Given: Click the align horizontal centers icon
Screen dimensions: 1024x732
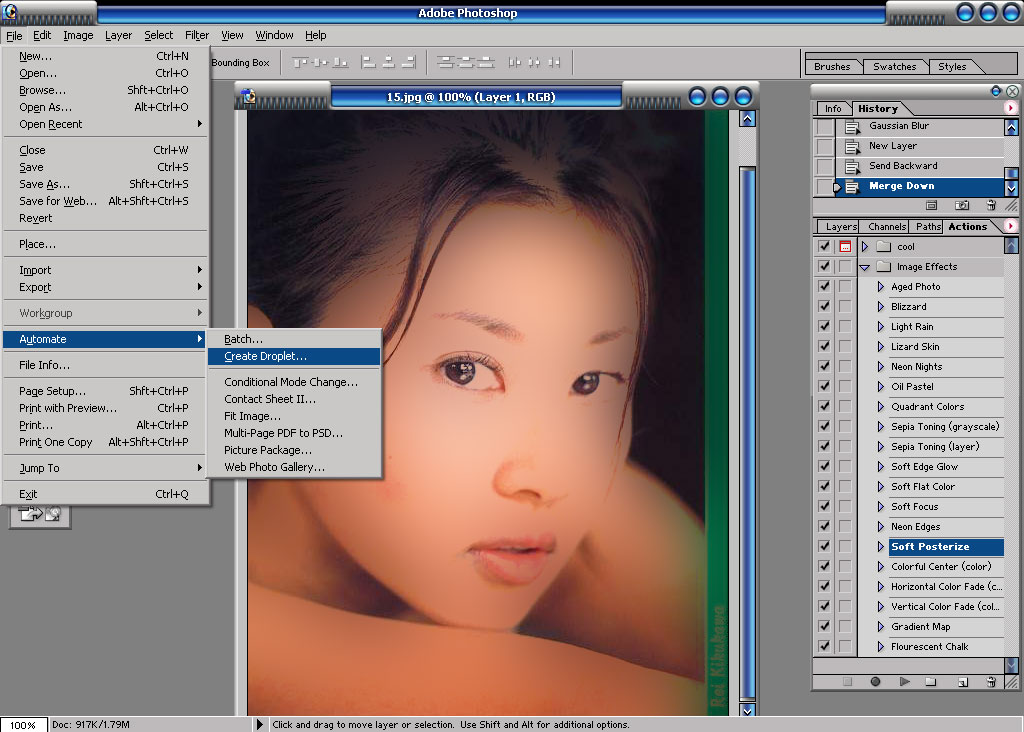Looking at the screenshot, I should 389,63.
